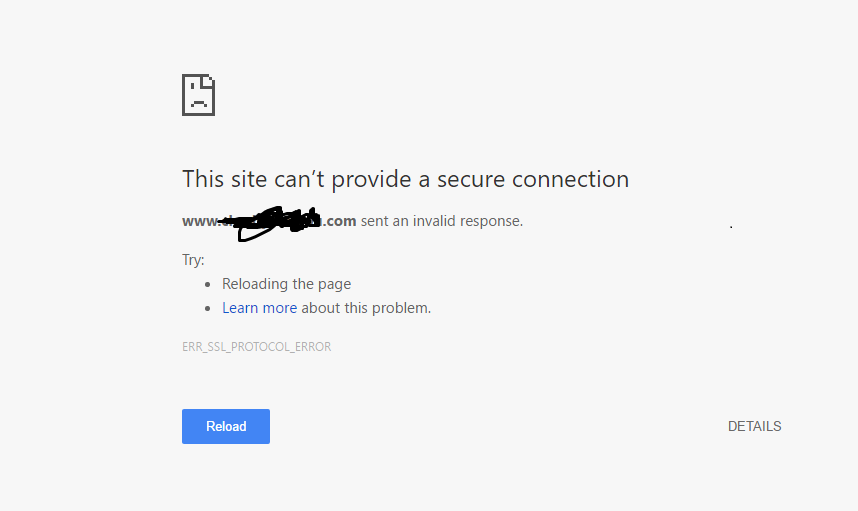The height and width of the screenshot is (511, 858).
Task: Click the word "connection" in the heading
Action: pos(571,179)
